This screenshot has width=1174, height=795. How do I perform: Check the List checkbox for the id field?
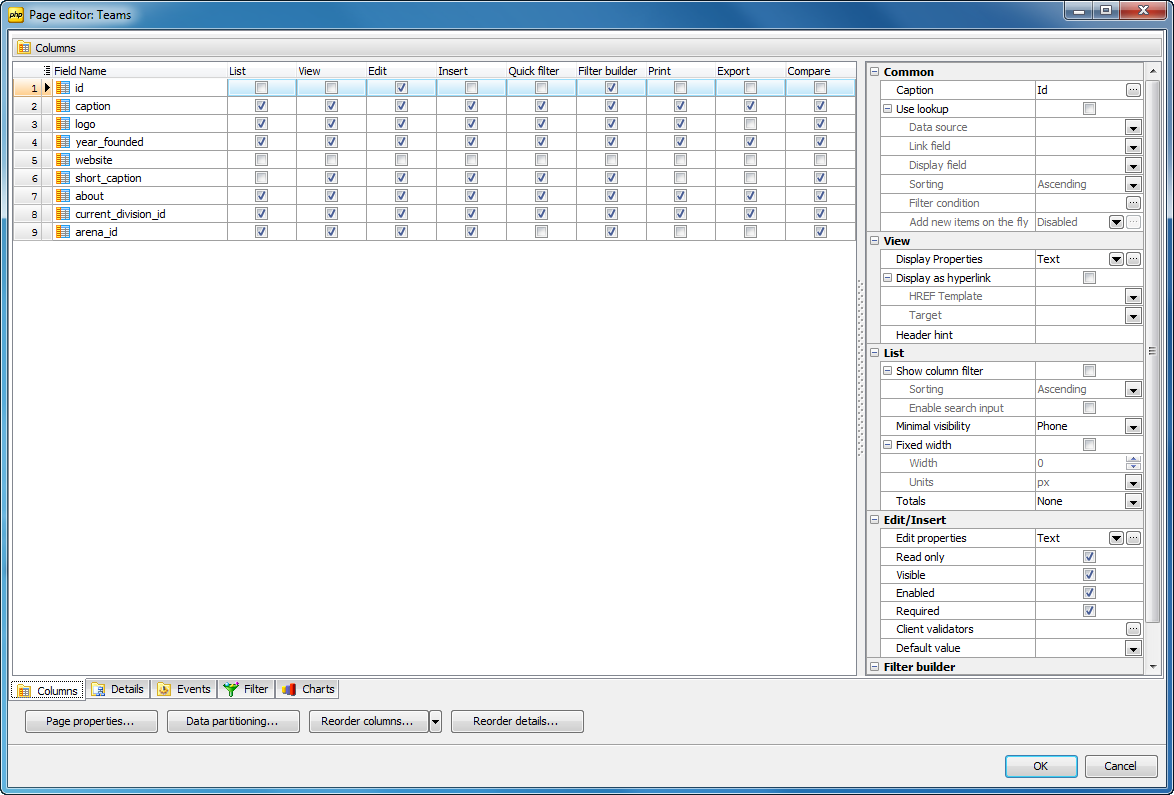pos(262,87)
